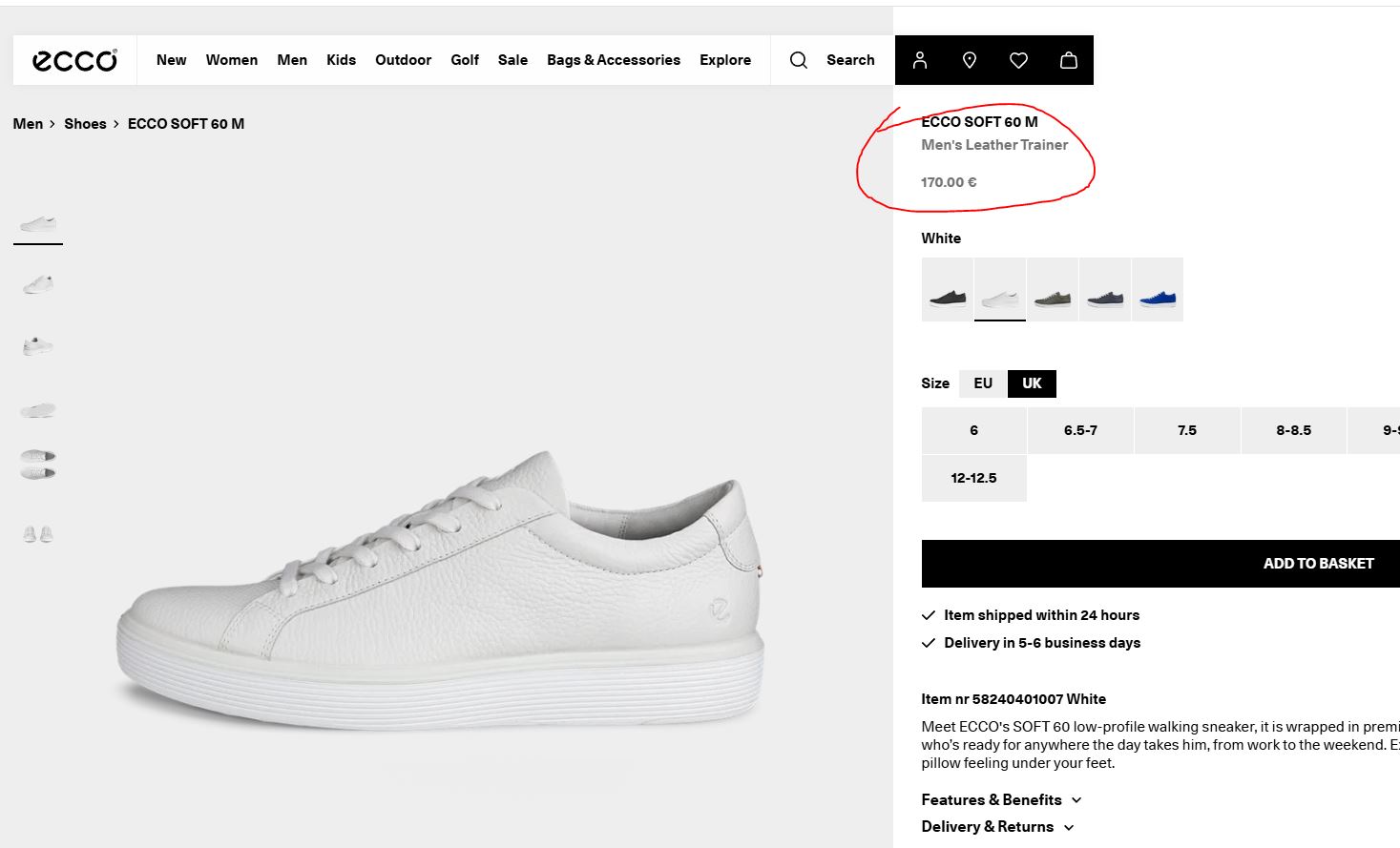
Task: Switch size units to EU
Action: [x=983, y=383]
